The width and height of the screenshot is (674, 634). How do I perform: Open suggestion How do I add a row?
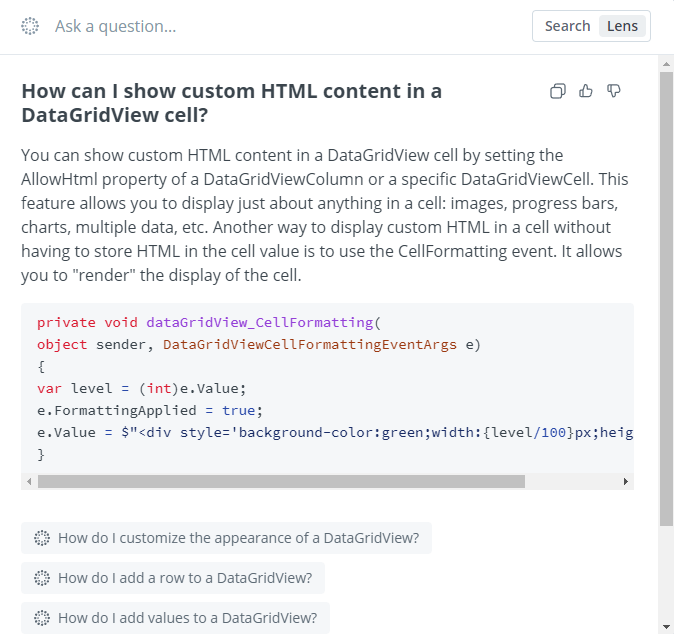(173, 578)
